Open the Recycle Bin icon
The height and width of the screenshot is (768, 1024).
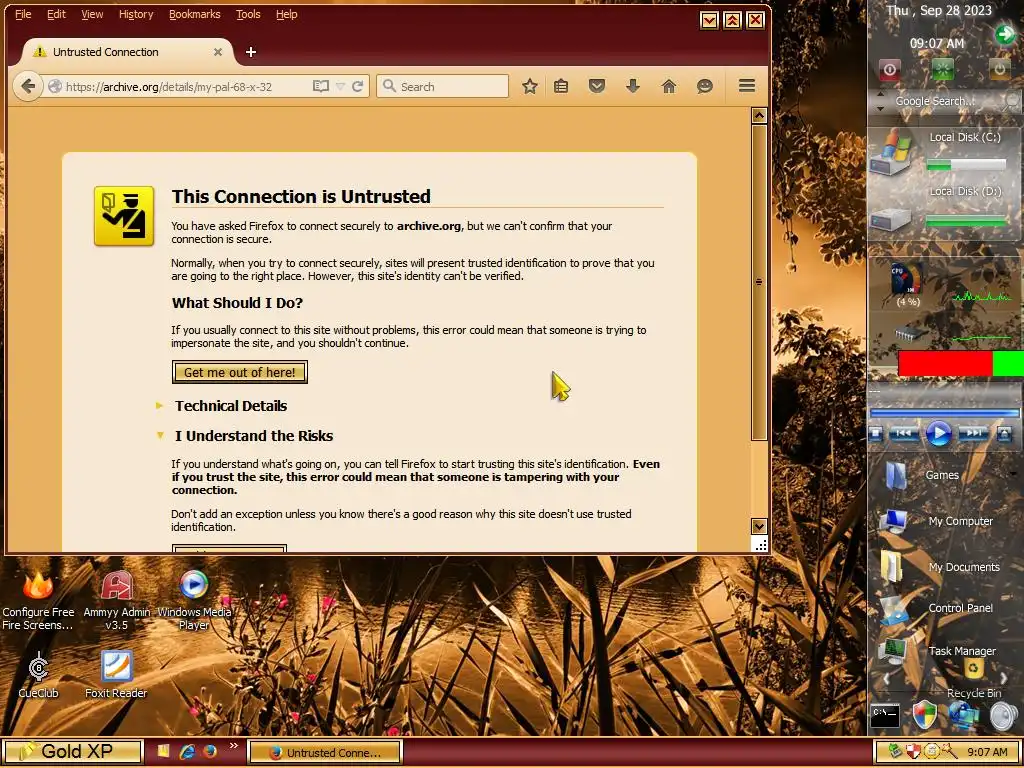click(x=974, y=669)
